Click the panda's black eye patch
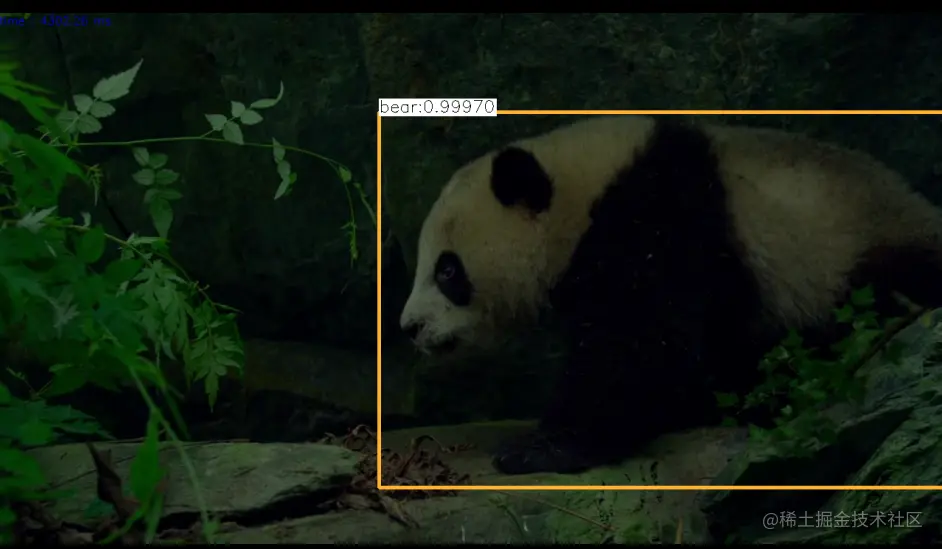 coord(453,279)
